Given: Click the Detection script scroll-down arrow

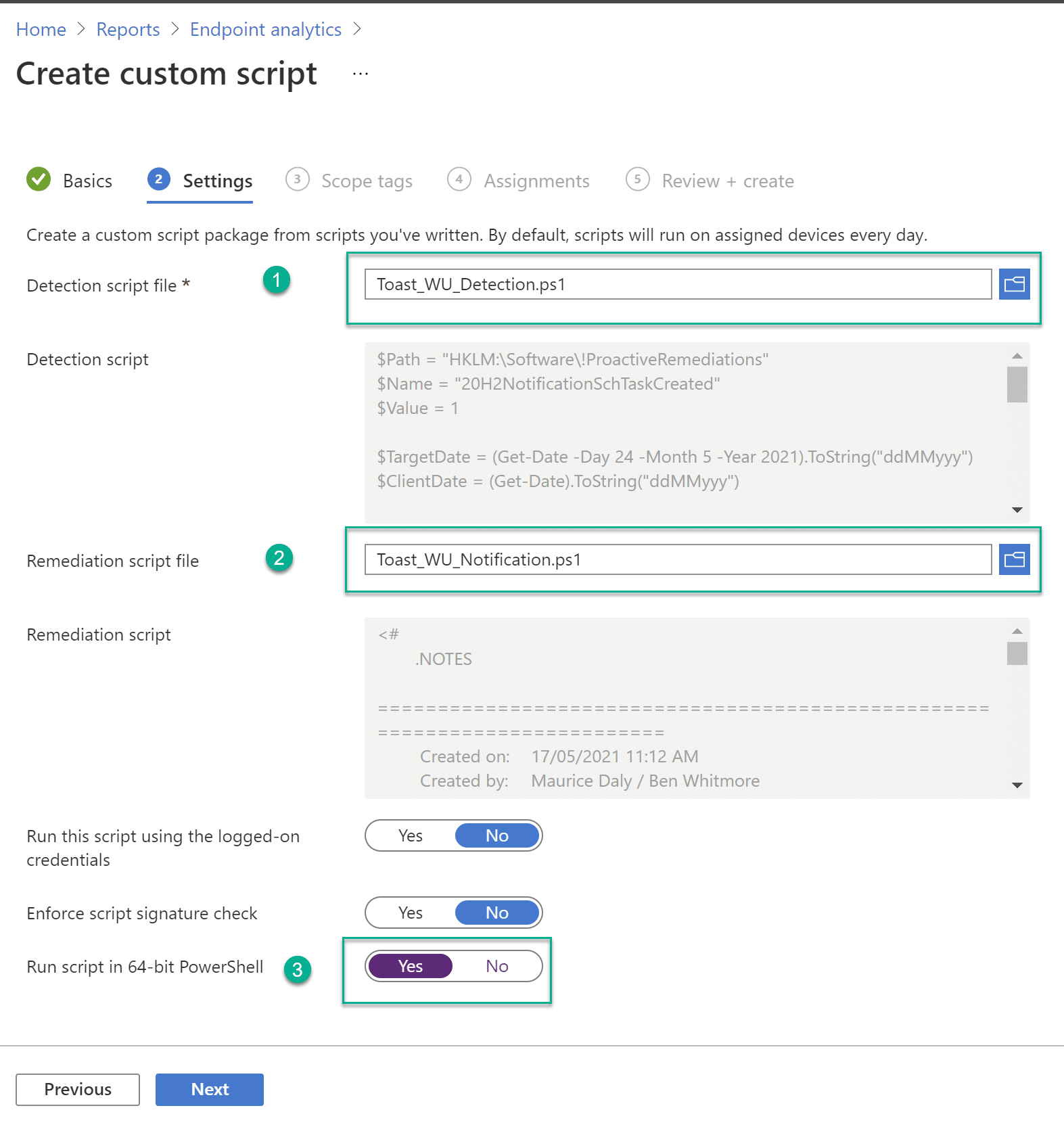Looking at the screenshot, I should click(1017, 510).
